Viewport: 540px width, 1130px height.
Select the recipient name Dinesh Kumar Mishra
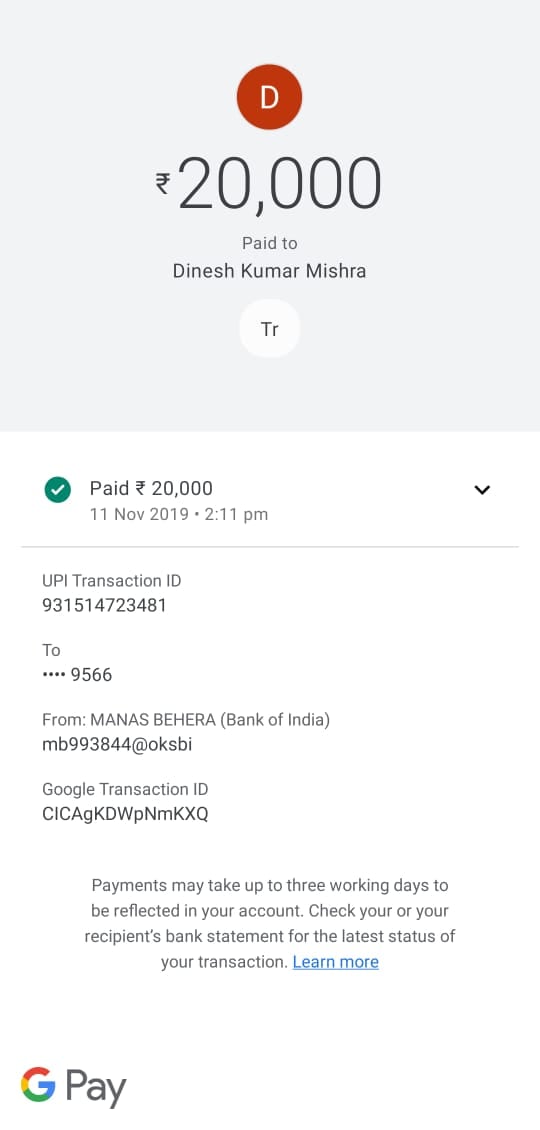point(270,271)
